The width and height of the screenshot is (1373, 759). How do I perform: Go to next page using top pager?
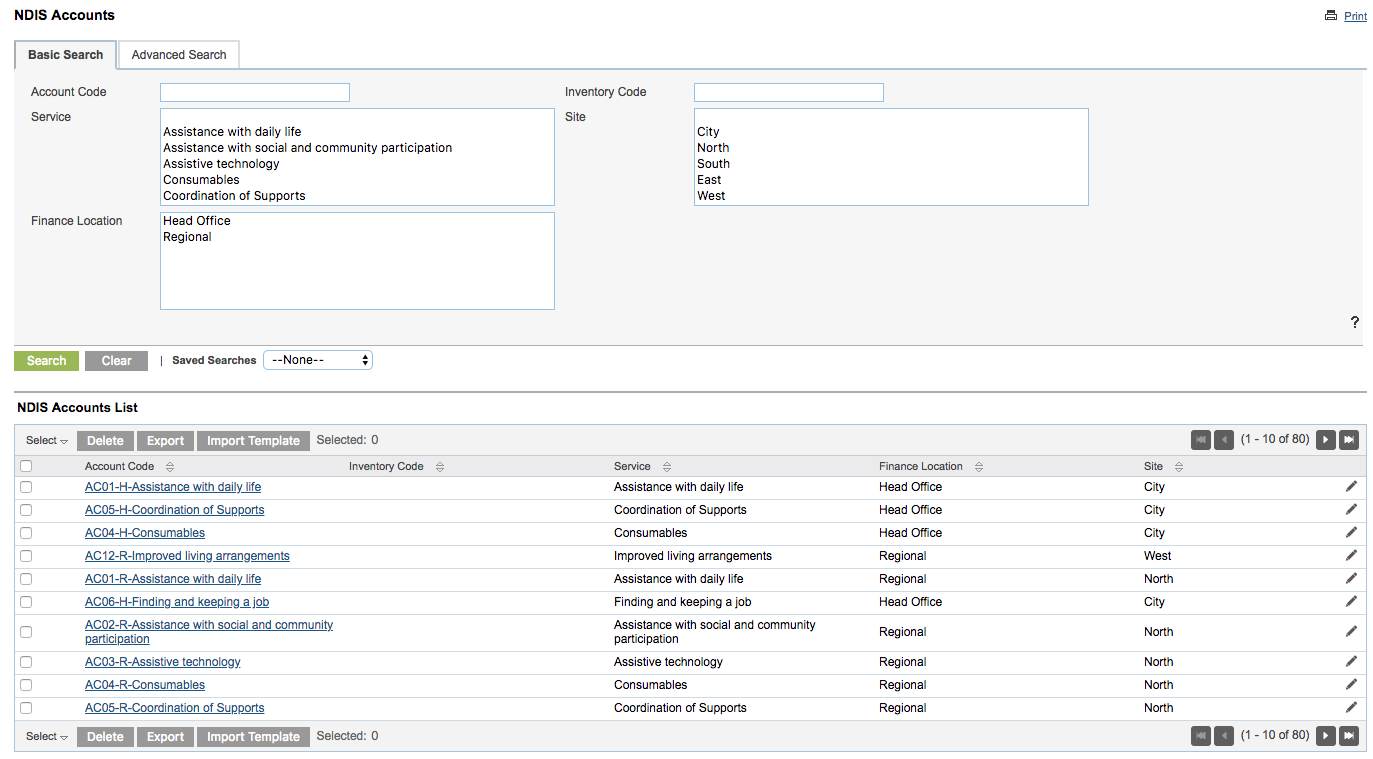point(1326,440)
